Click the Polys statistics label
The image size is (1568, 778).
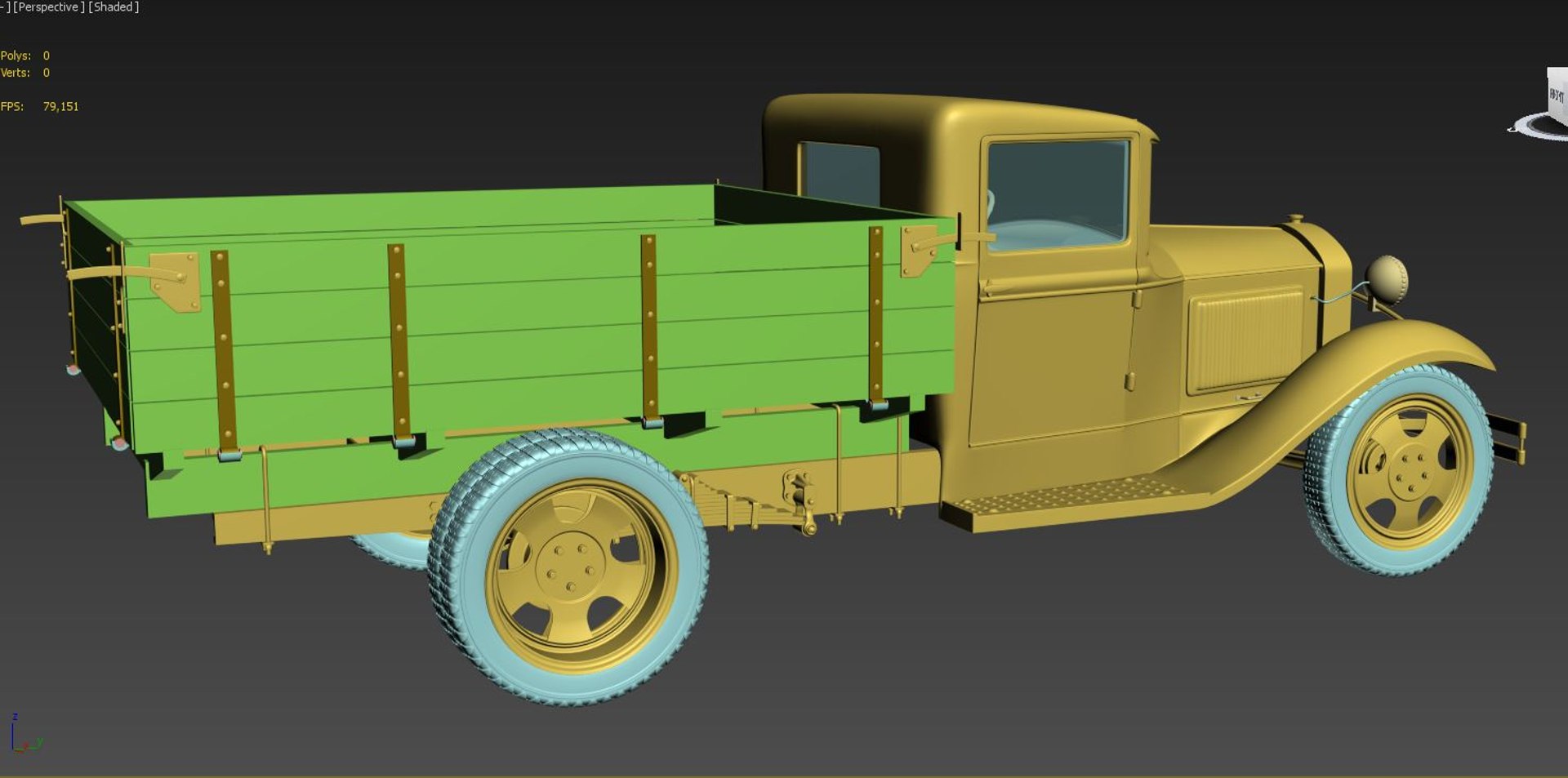click(16, 56)
